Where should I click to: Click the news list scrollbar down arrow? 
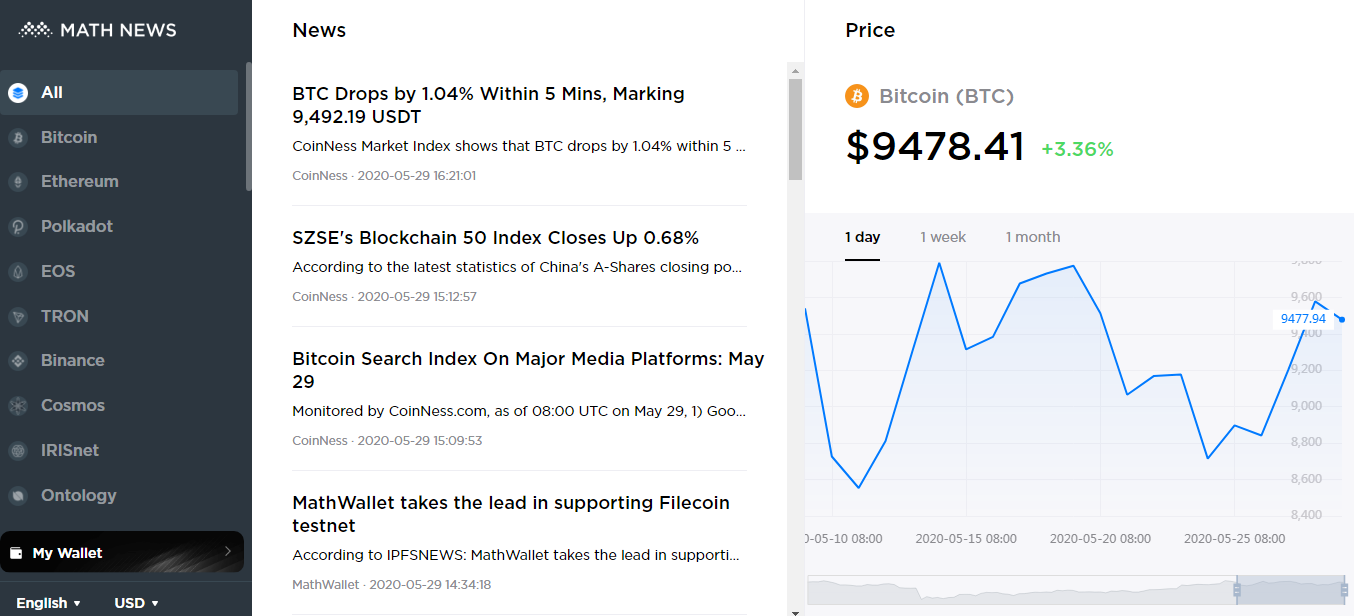796,611
